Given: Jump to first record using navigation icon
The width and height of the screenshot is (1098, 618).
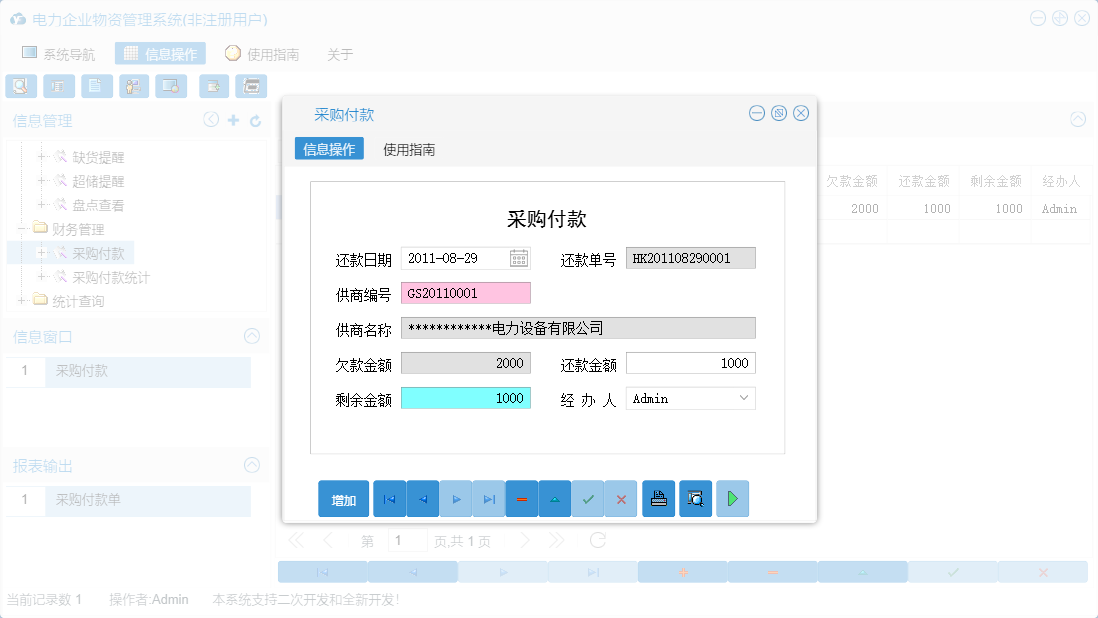Looking at the screenshot, I should 389,498.
